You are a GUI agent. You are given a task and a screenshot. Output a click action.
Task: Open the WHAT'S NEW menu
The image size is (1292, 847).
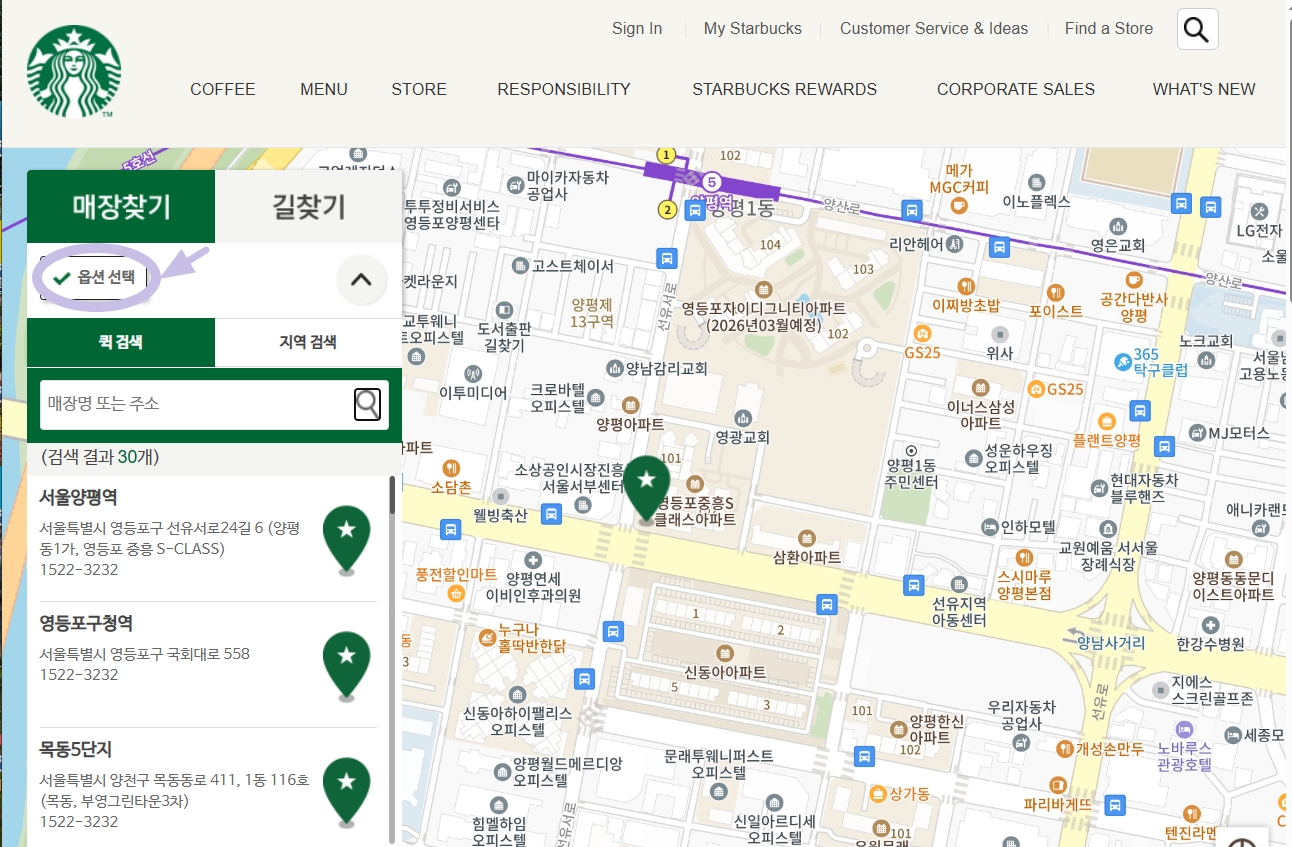pos(1204,89)
